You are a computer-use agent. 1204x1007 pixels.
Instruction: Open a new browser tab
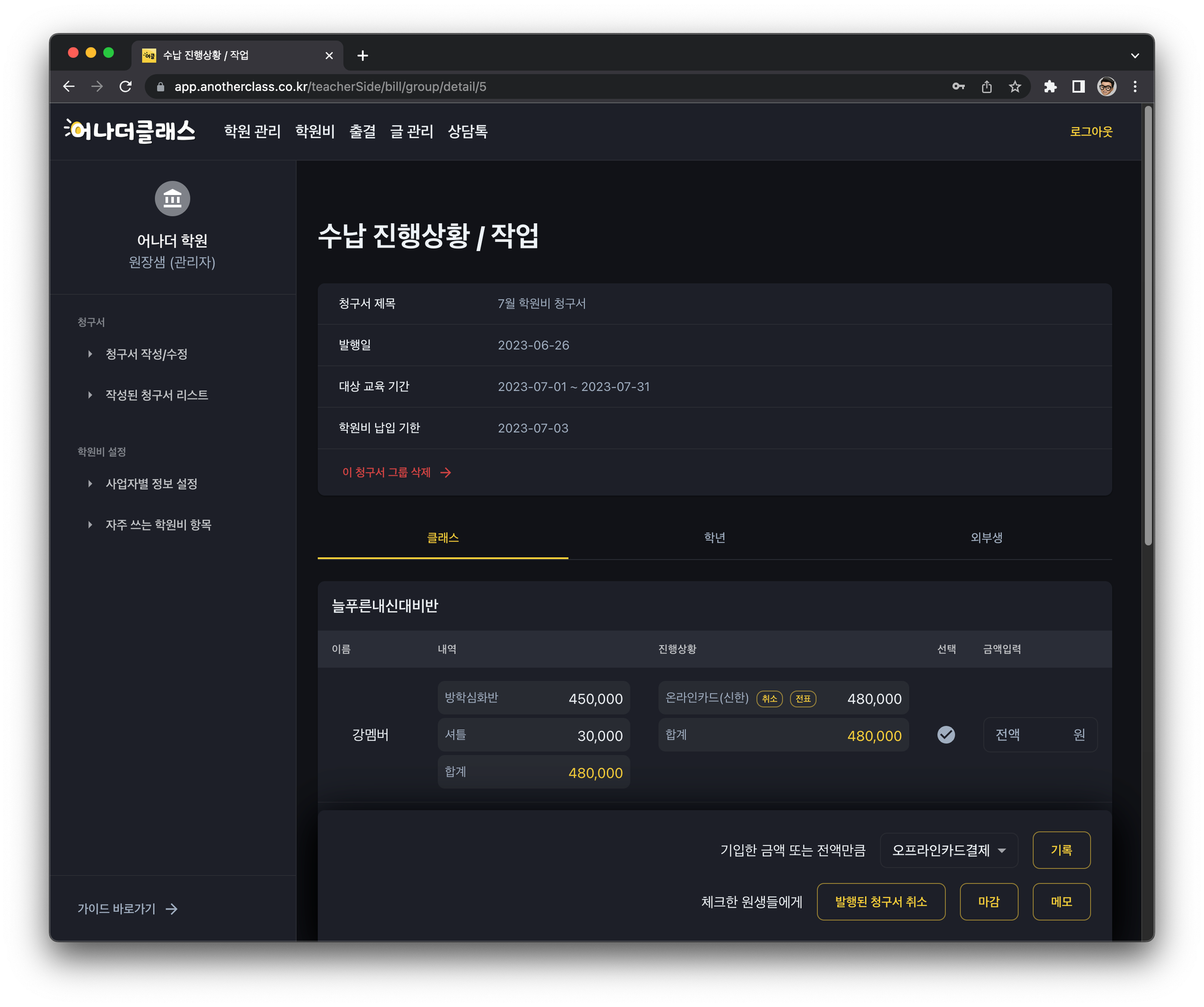(x=362, y=55)
